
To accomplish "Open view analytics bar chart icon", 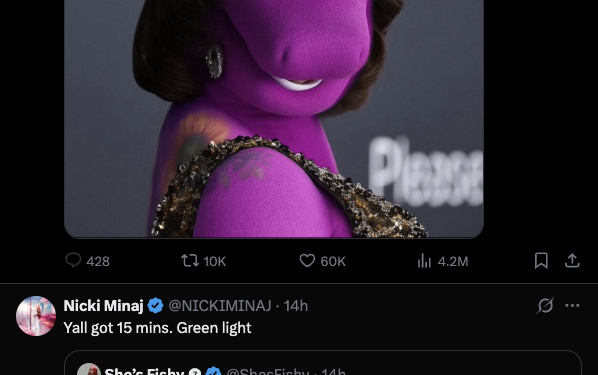I will [424, 261].
